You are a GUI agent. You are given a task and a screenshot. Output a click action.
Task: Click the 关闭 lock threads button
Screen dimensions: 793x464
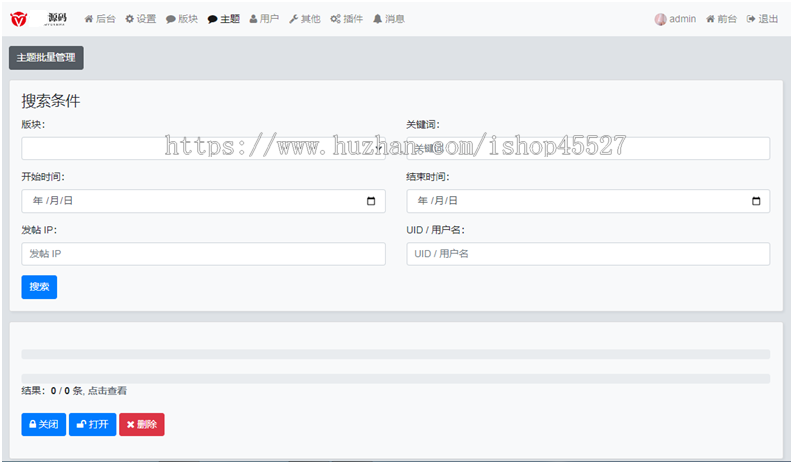pyautogui.click(x=43, y=424)
